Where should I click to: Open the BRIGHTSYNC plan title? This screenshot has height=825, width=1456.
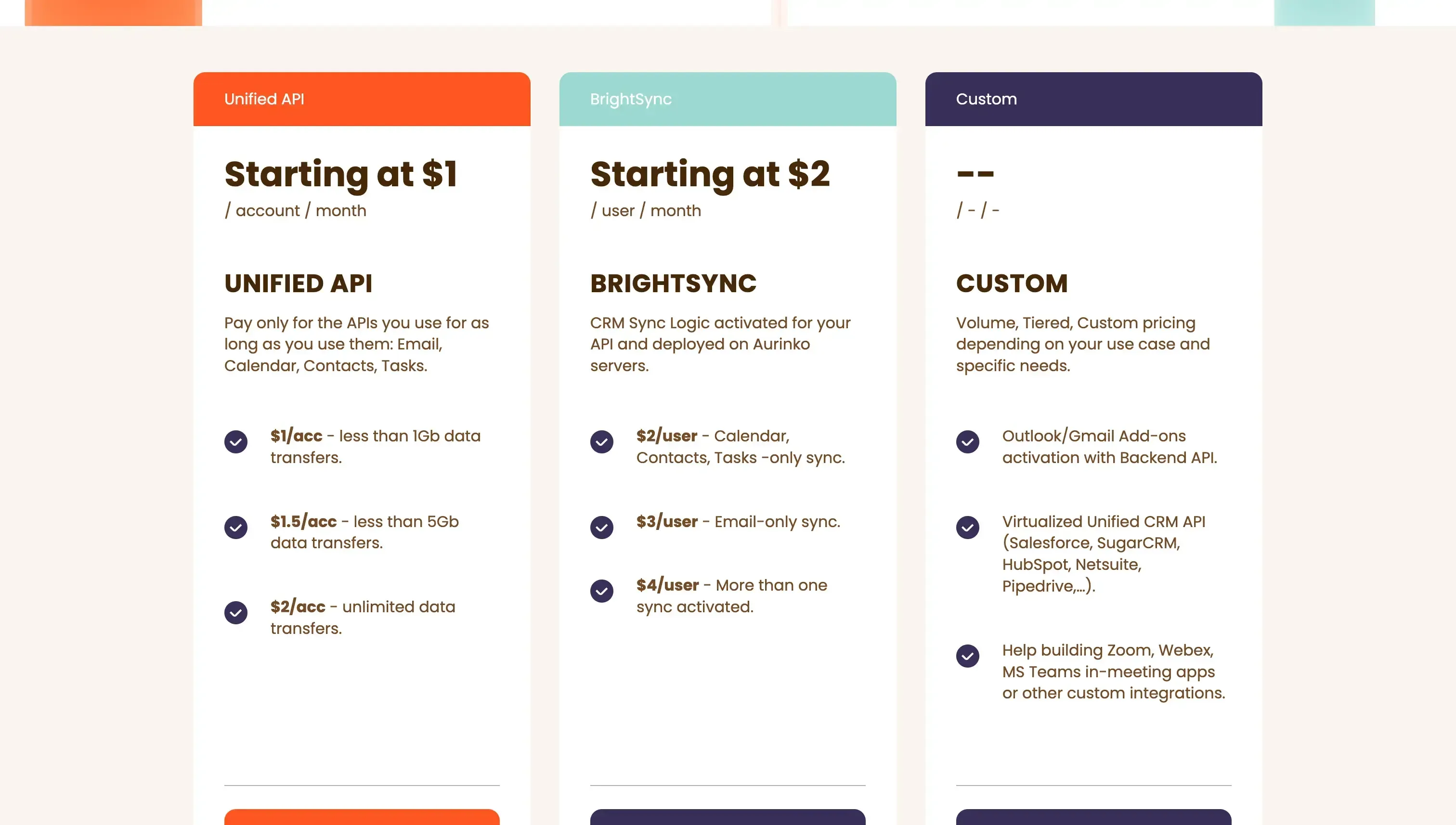point(674,284)
